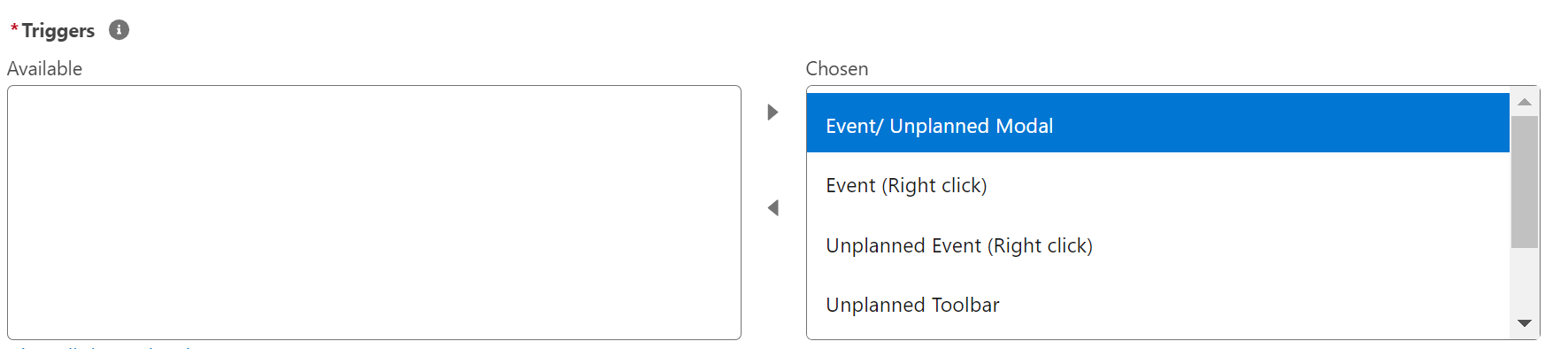Click the Triggers info icon
Screen dimensions: 1568x349
[x=119, y=30]
